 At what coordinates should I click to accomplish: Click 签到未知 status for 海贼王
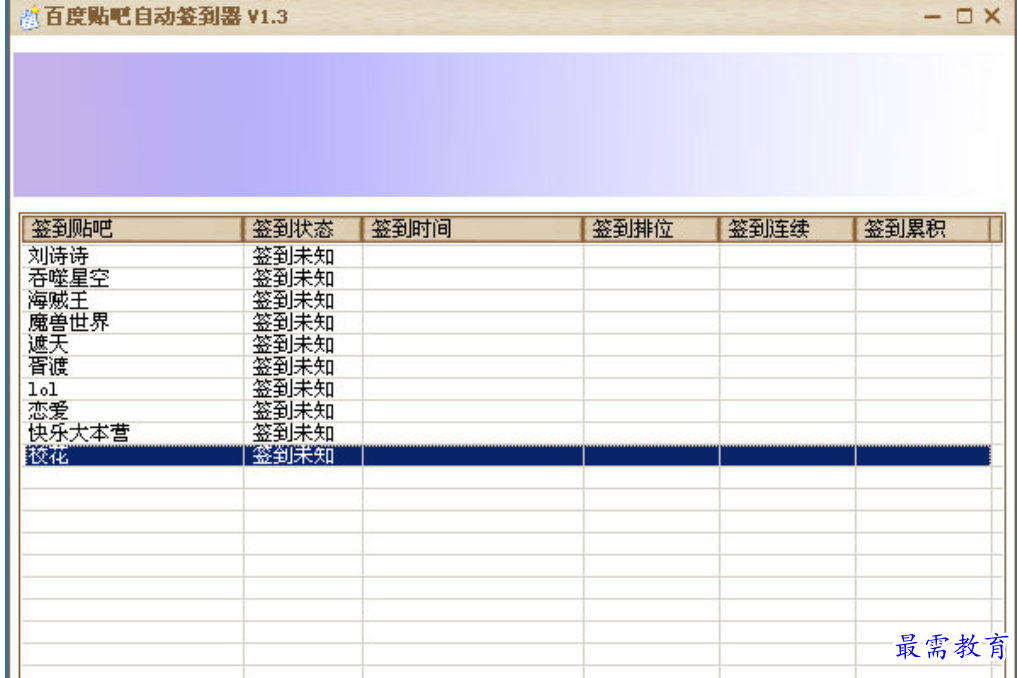[x=293, y=300]
